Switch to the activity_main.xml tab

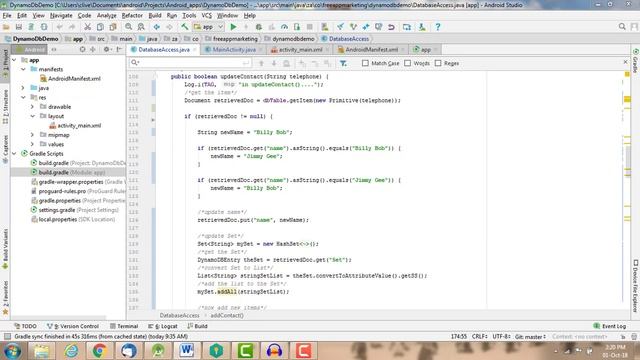[x=300, y=49]
